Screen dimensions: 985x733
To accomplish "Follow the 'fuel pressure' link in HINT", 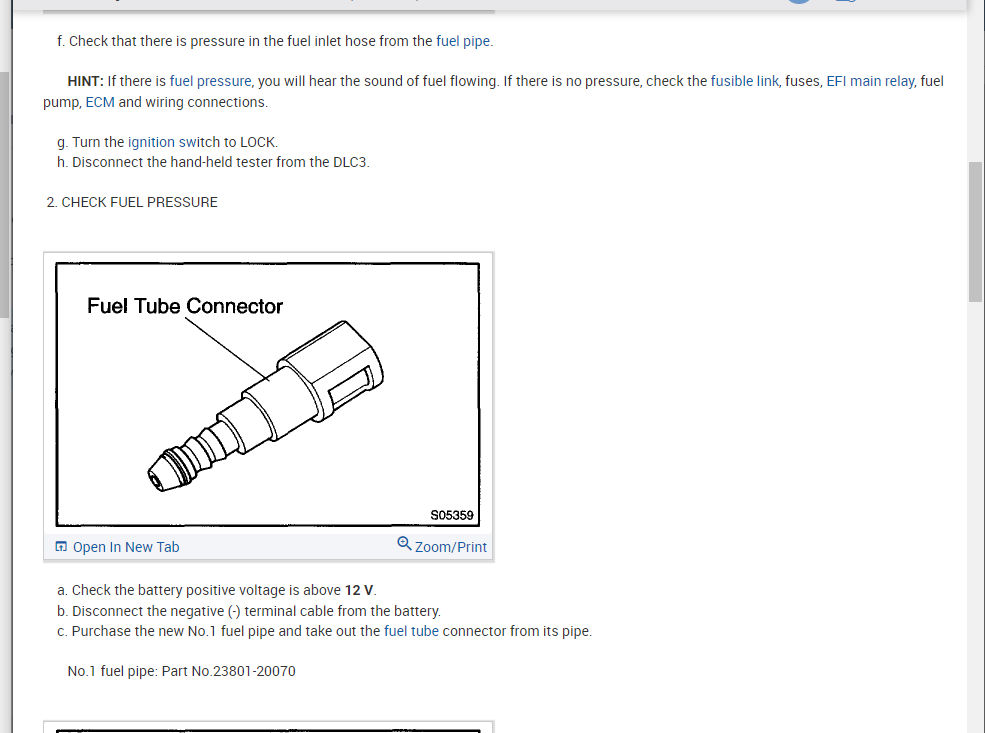I will [x=210, y=82].
